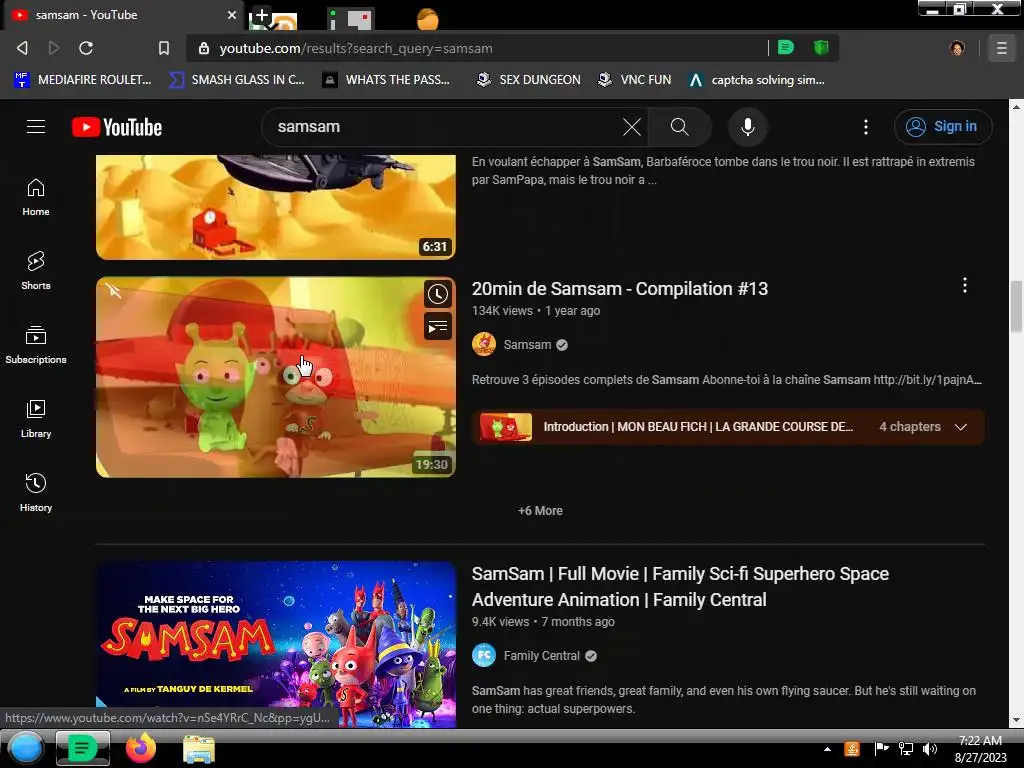
Task: Open Home in the sidebar
Action: click(x=36, y=197)
